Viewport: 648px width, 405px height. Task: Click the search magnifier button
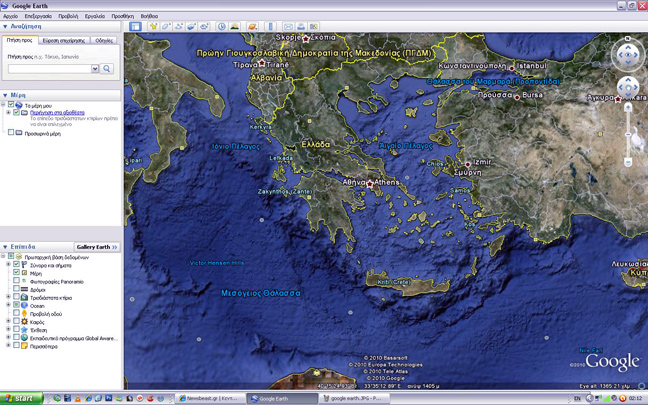coord(107,69)
